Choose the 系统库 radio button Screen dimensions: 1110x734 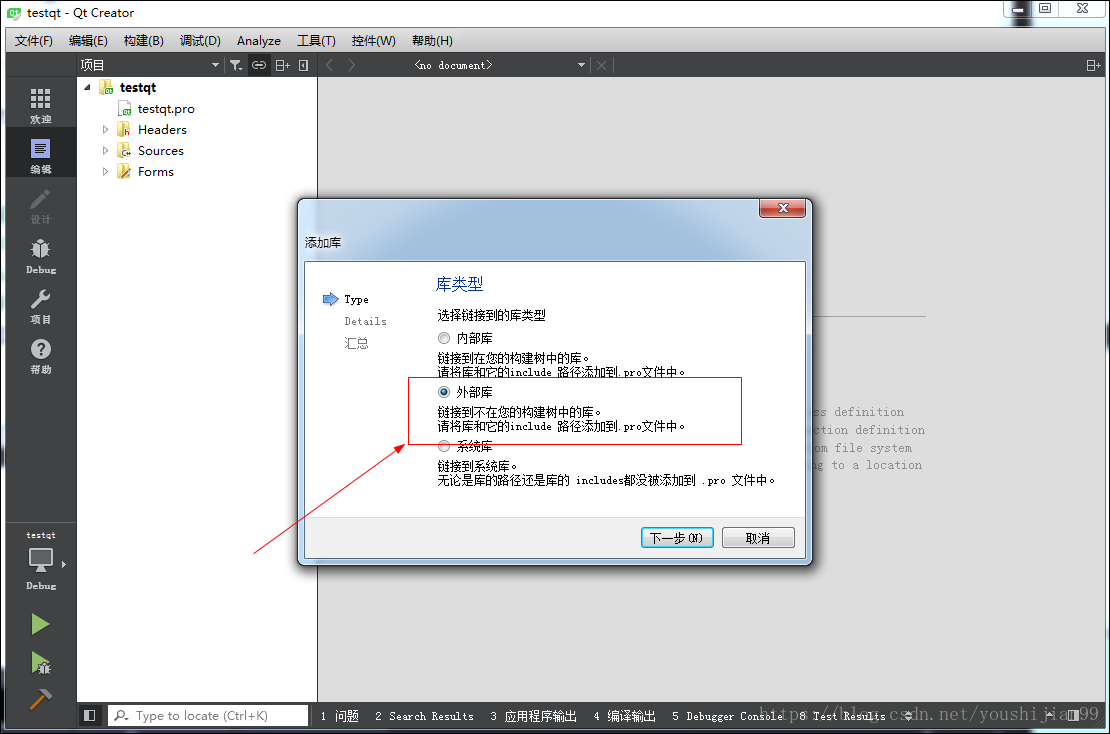443,446
